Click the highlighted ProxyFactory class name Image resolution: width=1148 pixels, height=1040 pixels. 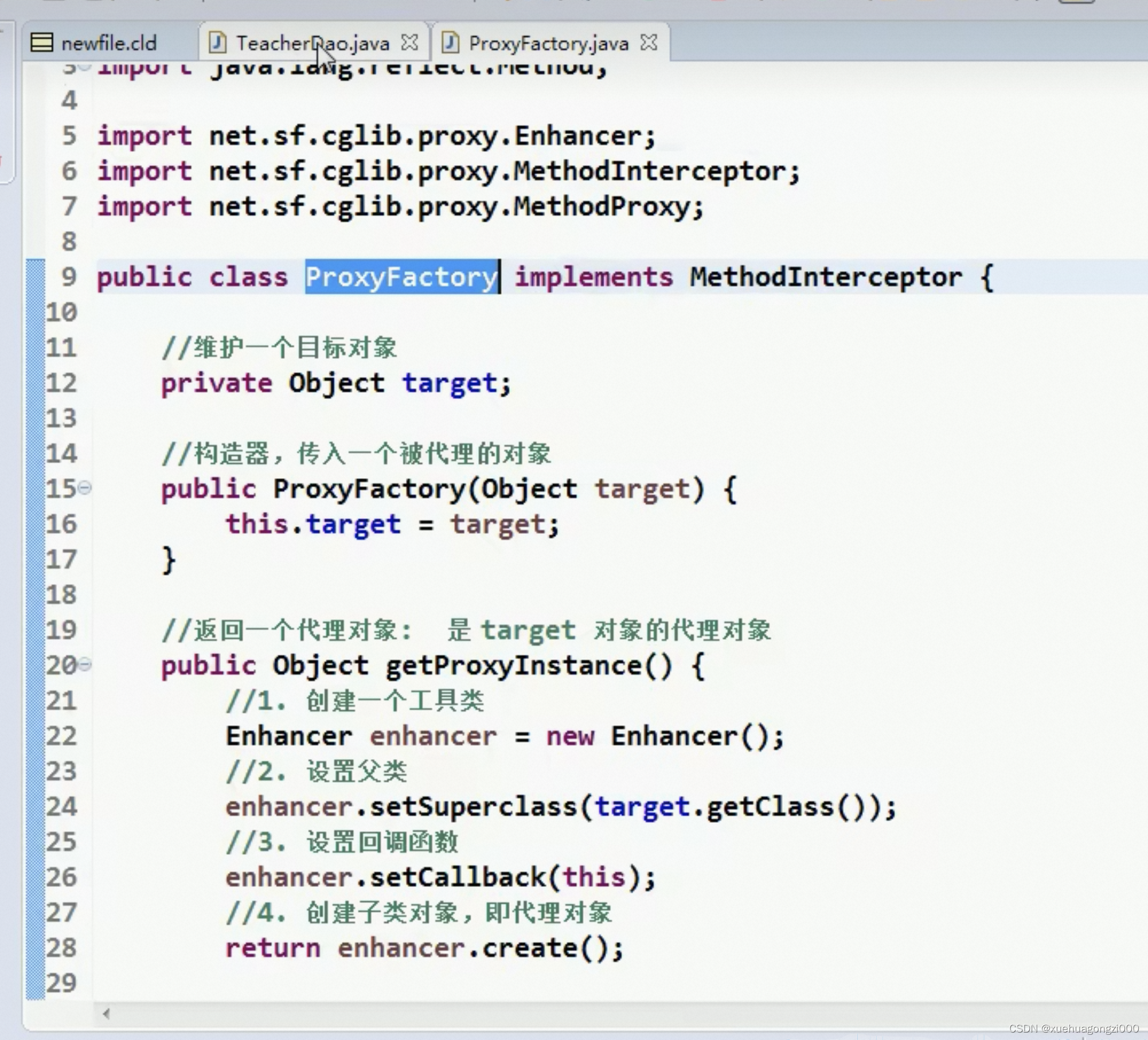click(401, 277)
